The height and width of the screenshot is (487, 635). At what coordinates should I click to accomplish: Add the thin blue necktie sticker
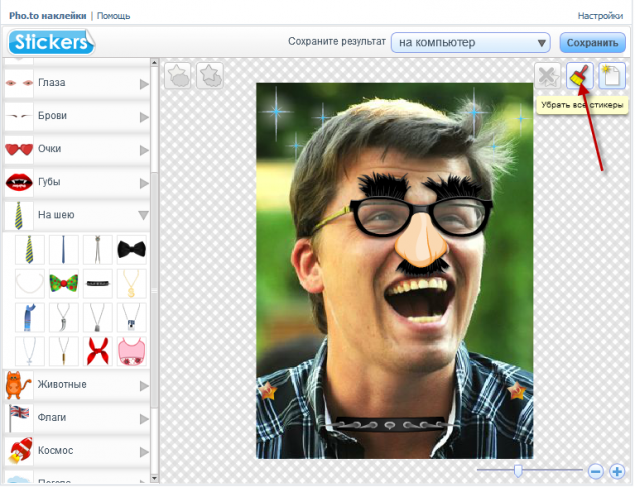63,250
